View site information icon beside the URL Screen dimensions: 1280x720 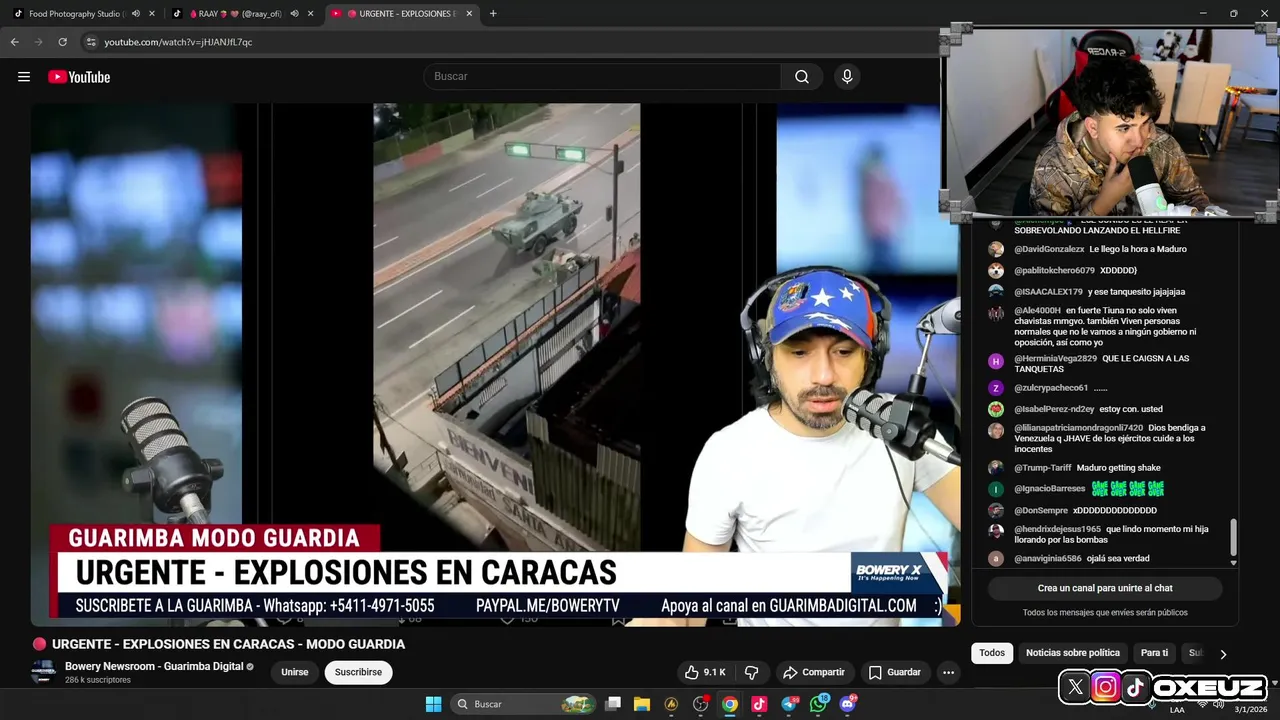[91, 42]
